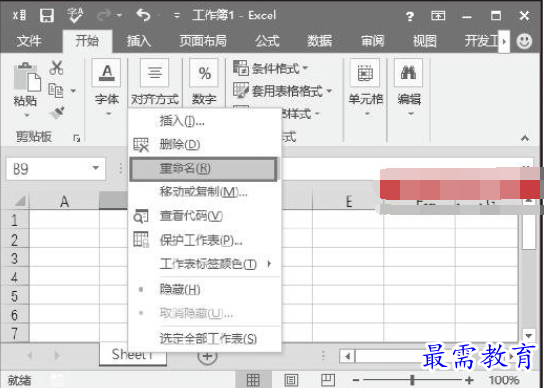Choose Move or Copy in context menu
544x388 pixels.
205,192
